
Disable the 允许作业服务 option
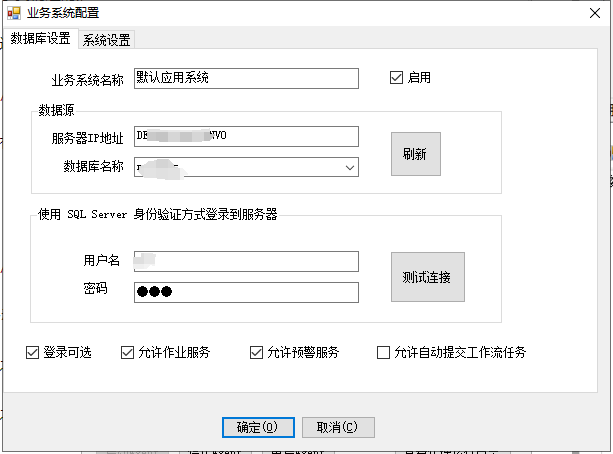pyautogui.click(x=127, y=352)
